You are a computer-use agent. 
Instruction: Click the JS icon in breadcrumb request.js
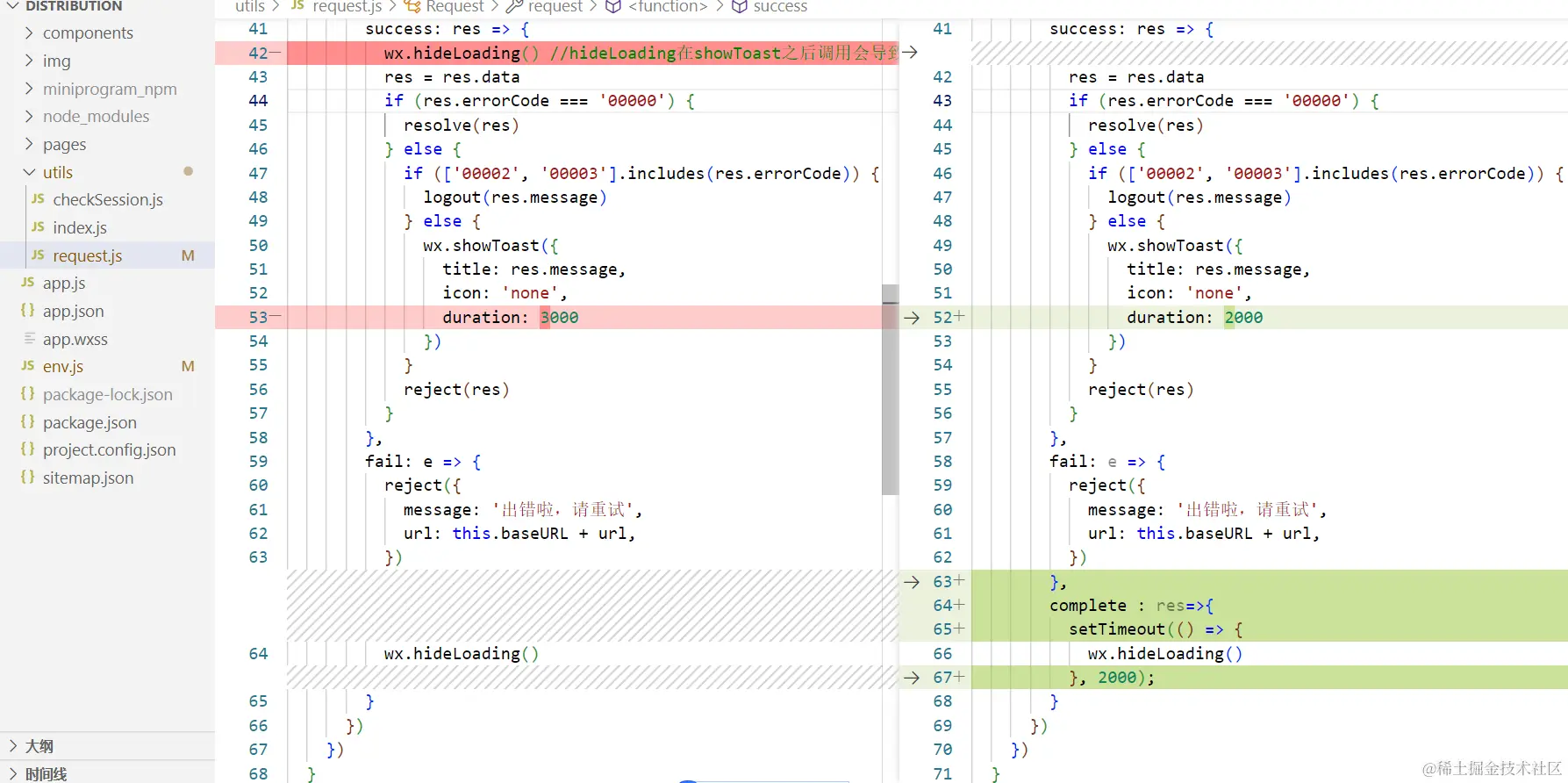click(x=297, y=6)
